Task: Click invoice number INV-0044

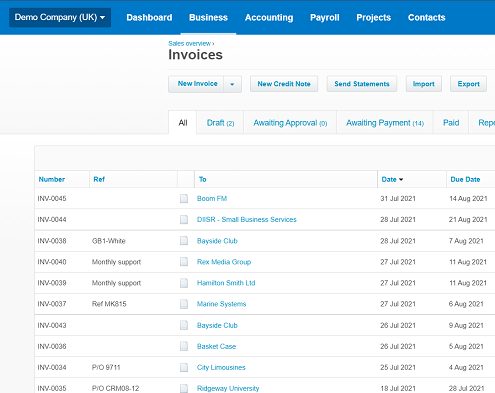Action: (52, 220)
